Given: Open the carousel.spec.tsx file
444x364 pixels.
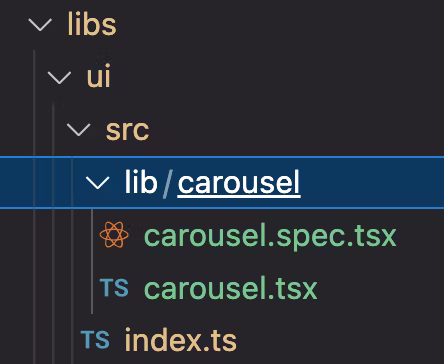Looking at the screenshot, I should (270, 236).
